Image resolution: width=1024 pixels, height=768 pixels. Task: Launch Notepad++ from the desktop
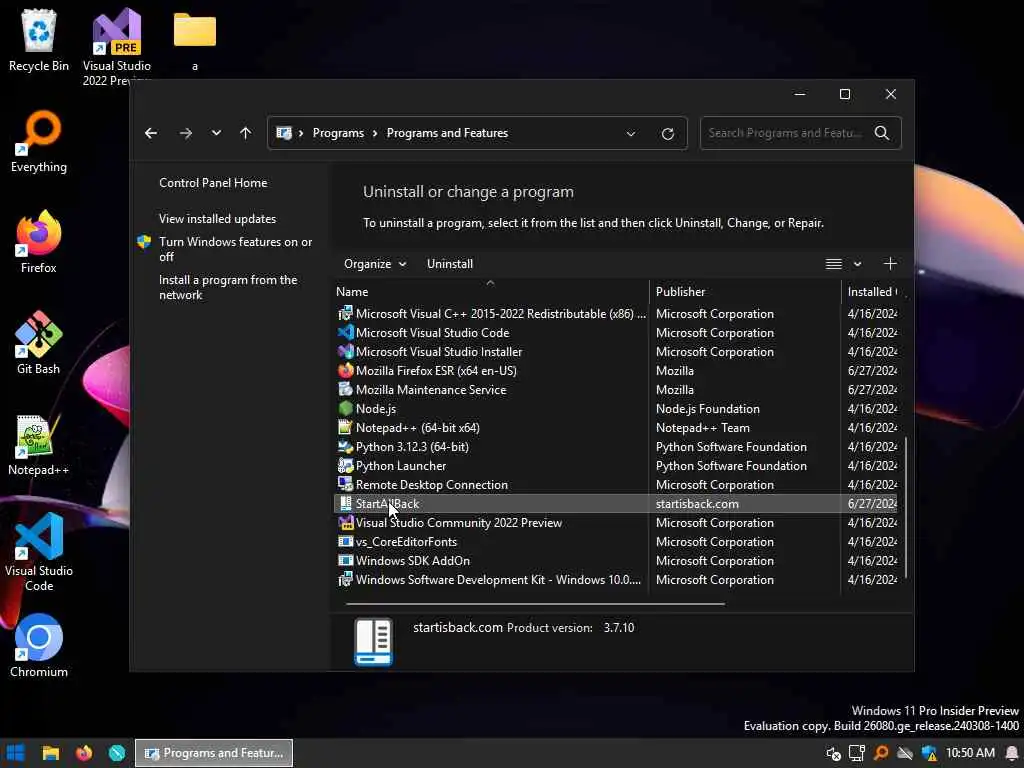coord(39,445)
